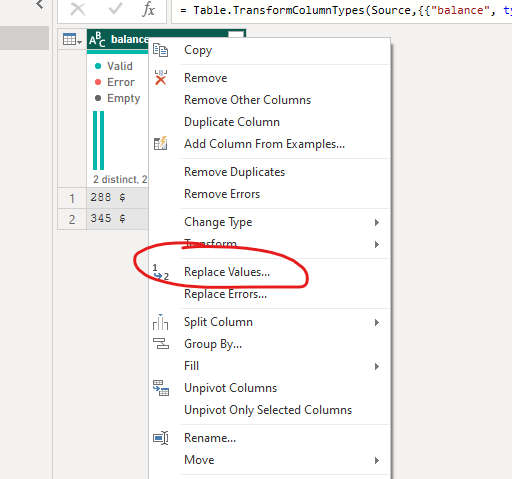Viewport: 512px width, 479px height.
Task: Choose Unpivot Only Selected Columns
Action: (x=269, y=410)
